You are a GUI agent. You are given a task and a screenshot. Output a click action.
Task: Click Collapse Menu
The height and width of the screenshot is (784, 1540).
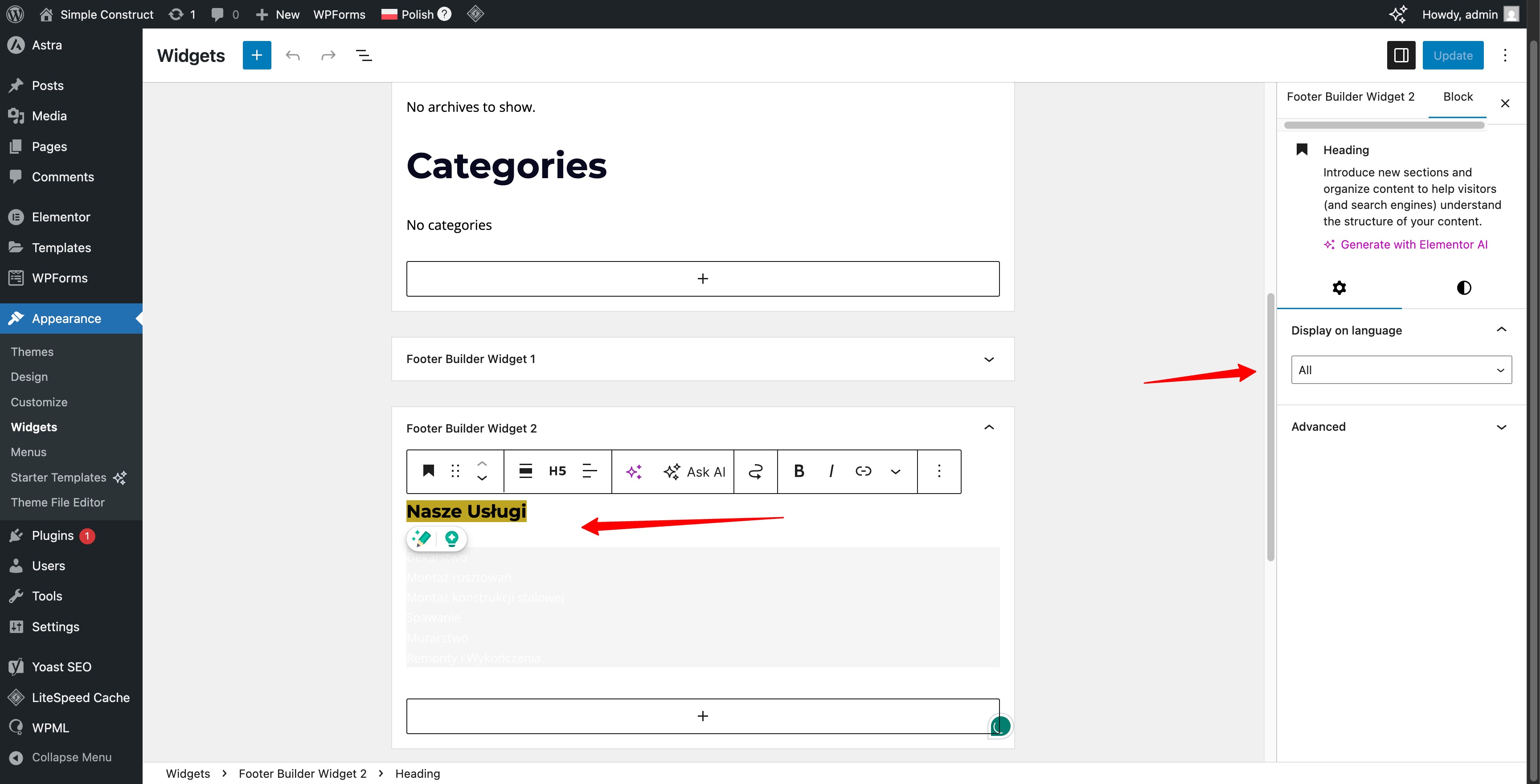(x=71, y=757)
